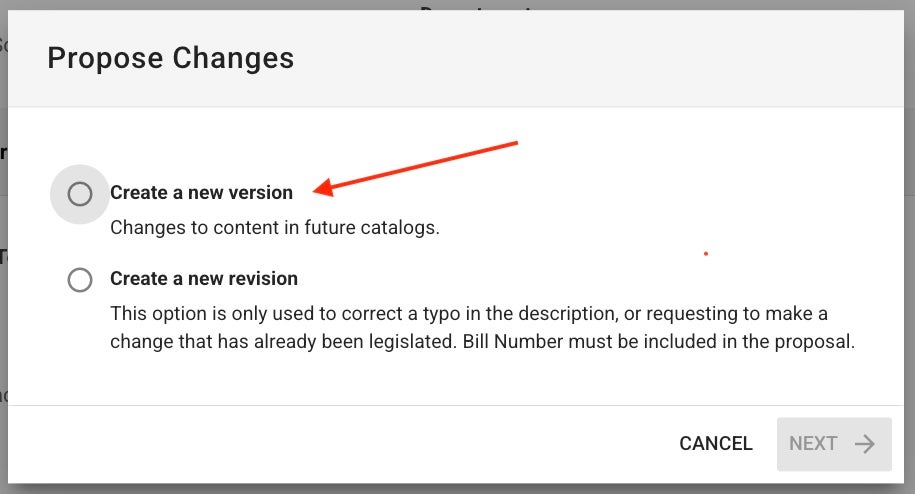Click the empty footer area left of CANCEL
Viewport: 915px width, 494px height.
[338, 444]
